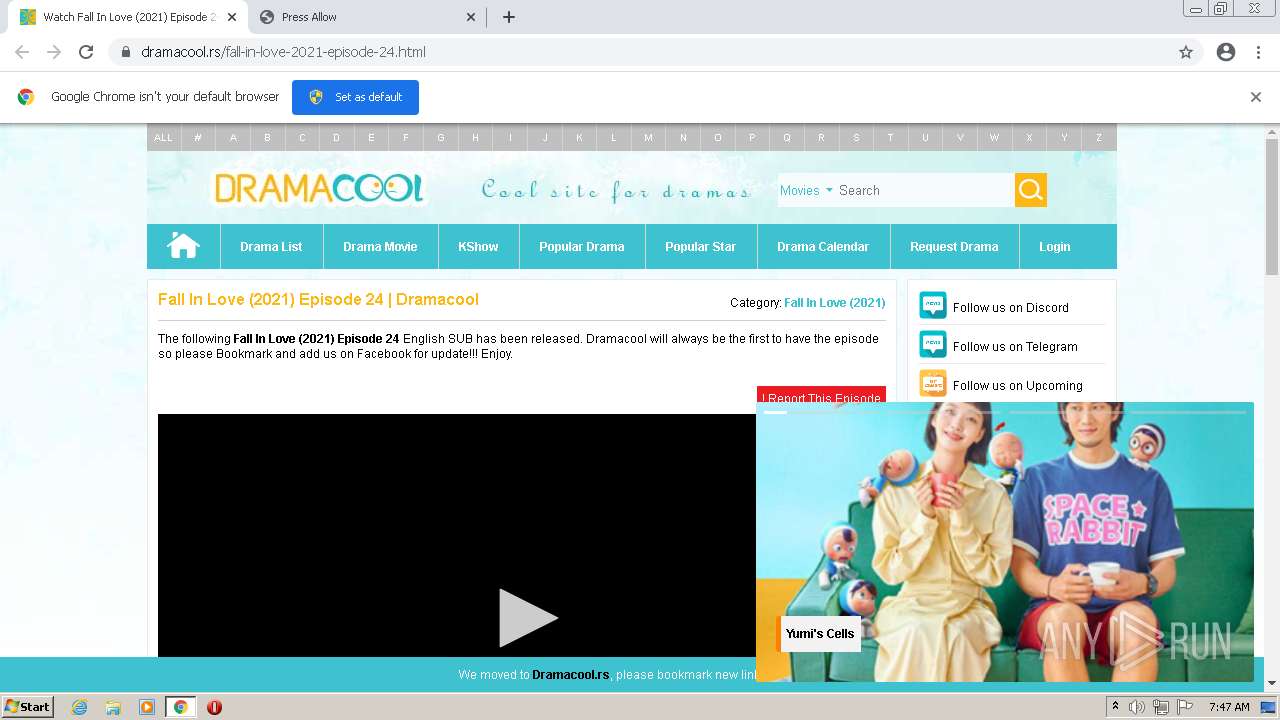Go to Dramacool home icon
Image resolution: width=1280 pixels, height=720 pixels.
point(183,246)
